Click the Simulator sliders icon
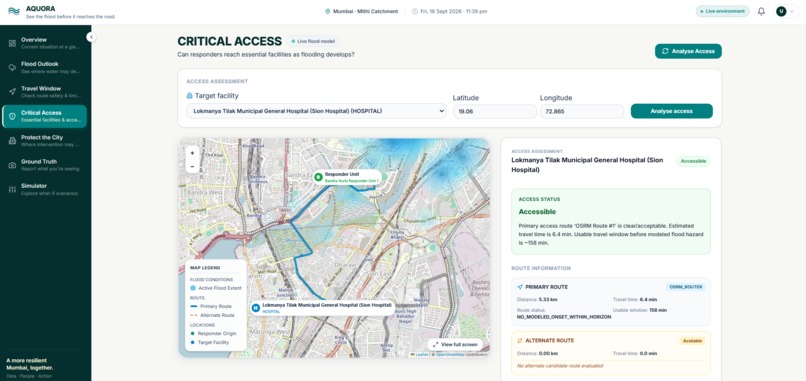The height and width of the screenshot is (381, 806). tap(12, 189)
